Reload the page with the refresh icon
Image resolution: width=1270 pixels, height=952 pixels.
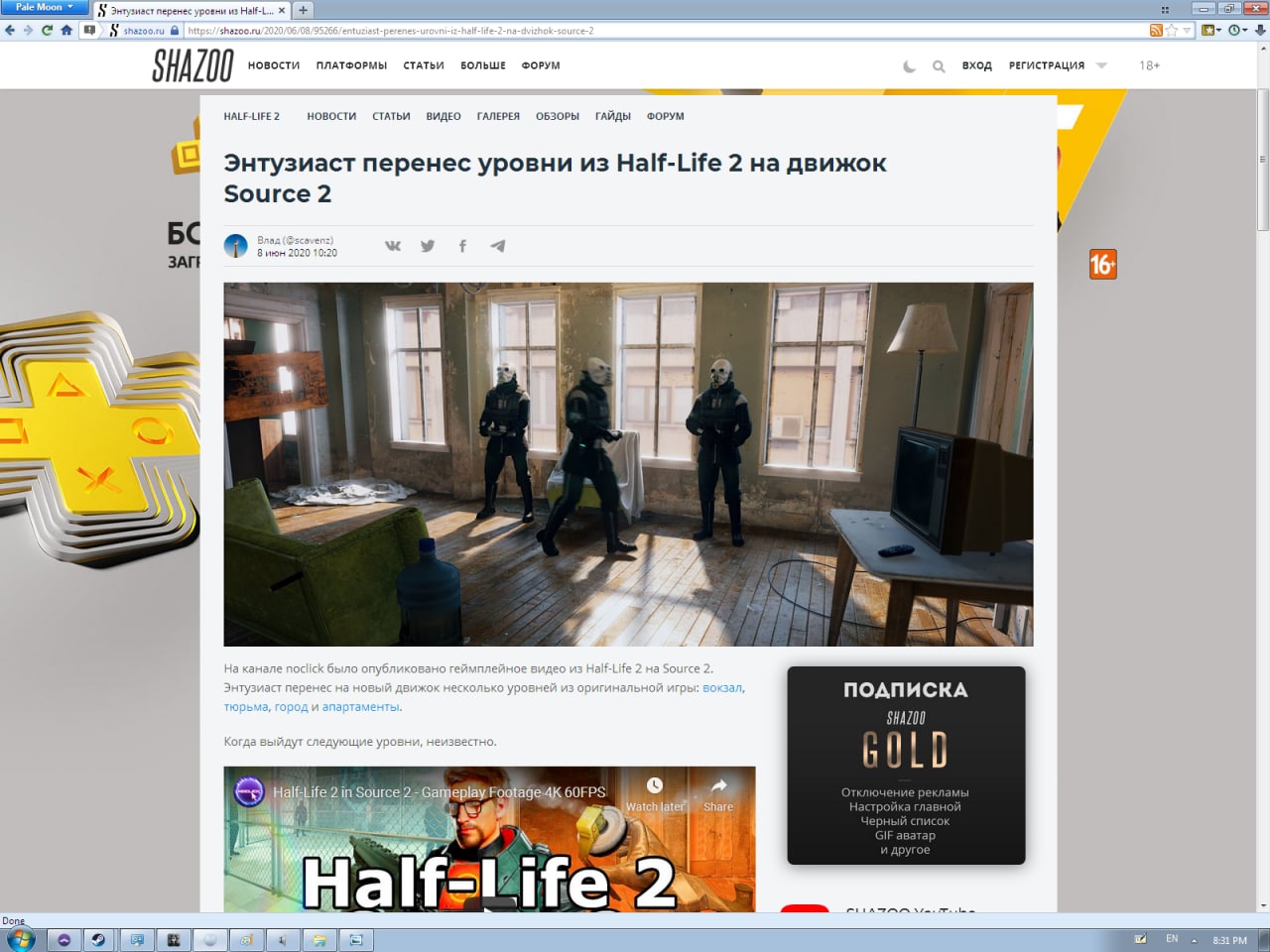(x=47, y=30)
